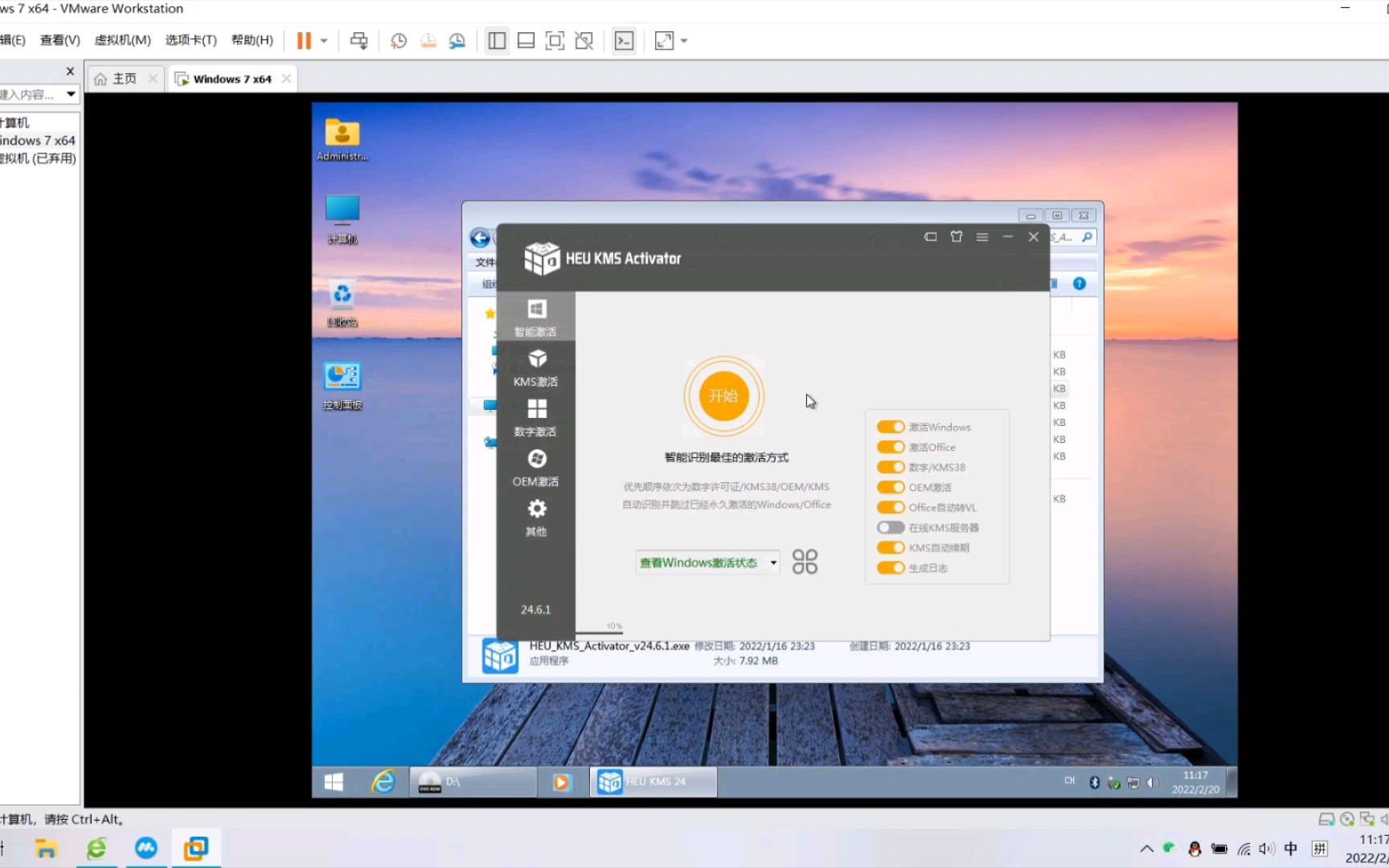This screenshot has width=1389, height=868.
Task: Open dropdown arrow next to VMware pause button
Action: (324, 41)
